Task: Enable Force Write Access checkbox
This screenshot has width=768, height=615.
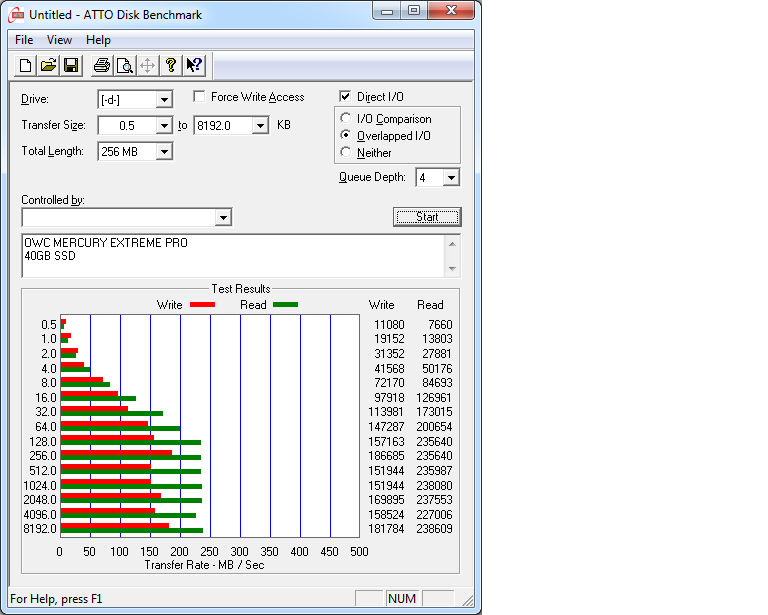Action: click(199, 96)
